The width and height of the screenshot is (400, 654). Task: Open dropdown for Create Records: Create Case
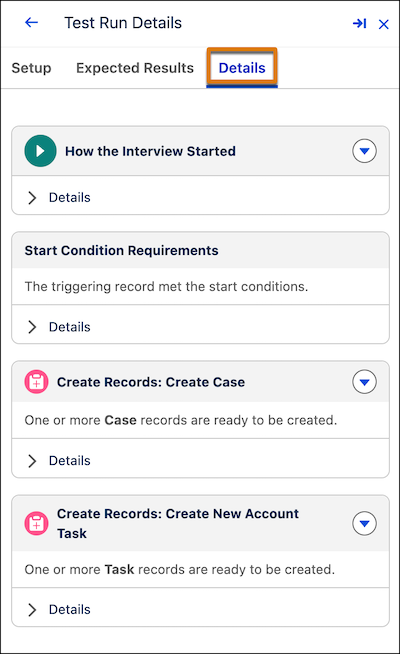364,382
